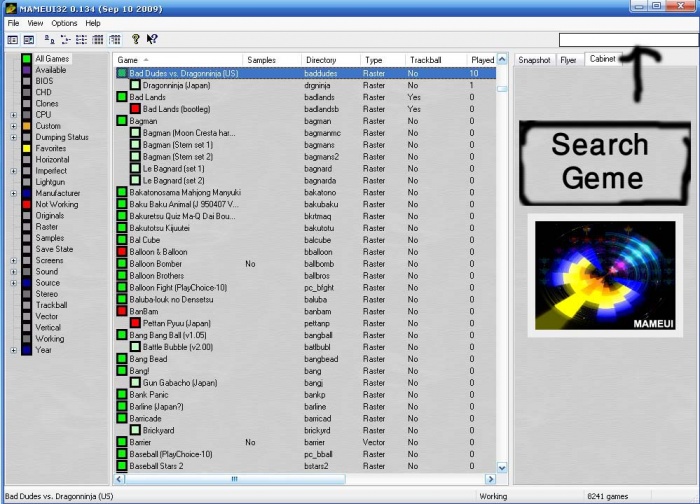Screen dimensions: 700x504
Task: Switch to details view toolbar icon
Action: tap(98, 40)
